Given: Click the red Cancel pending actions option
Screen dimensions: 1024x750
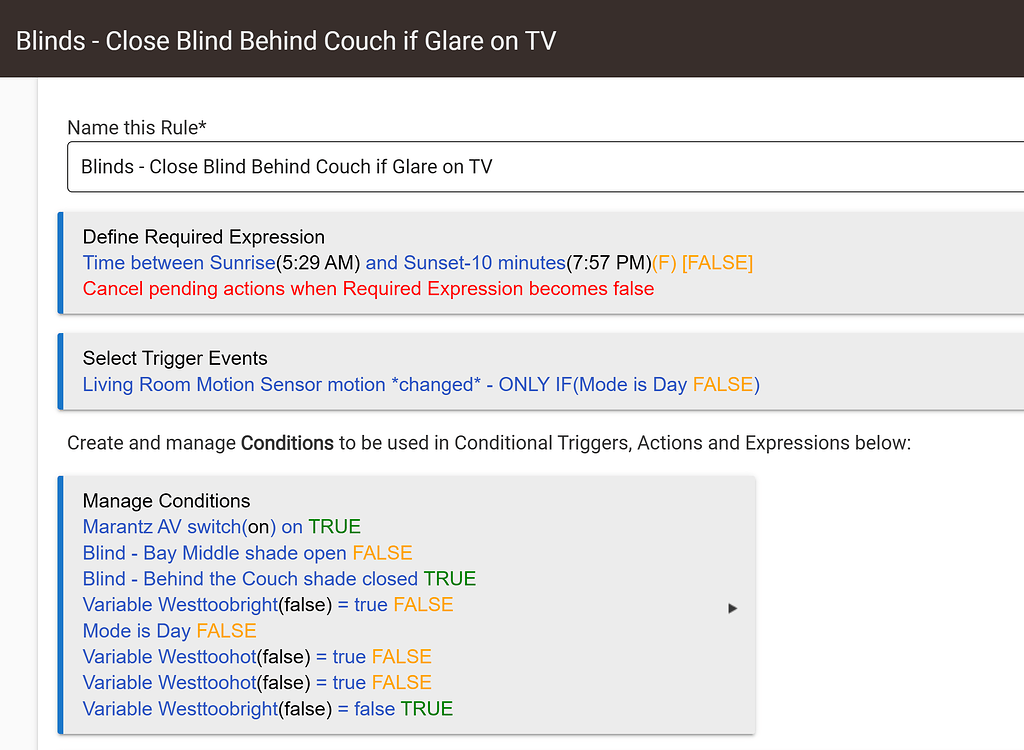Looking at the screenshot, I should coord(368,289).
